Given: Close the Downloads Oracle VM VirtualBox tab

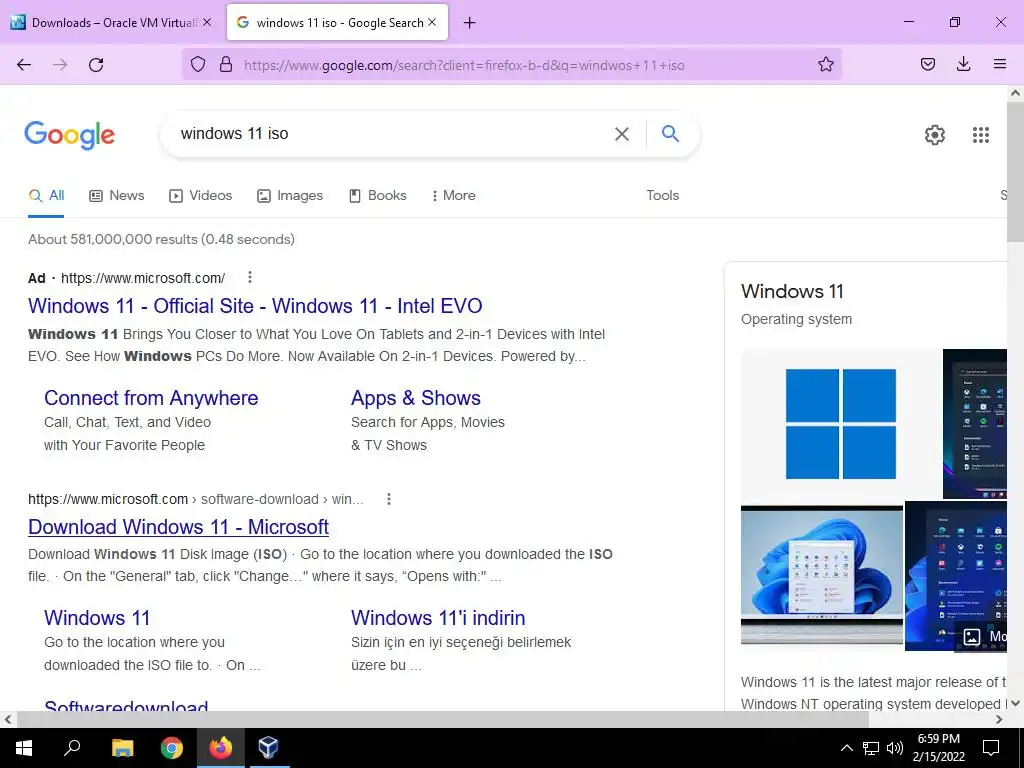Looking at the screenshot, I should tap(207, 22).
